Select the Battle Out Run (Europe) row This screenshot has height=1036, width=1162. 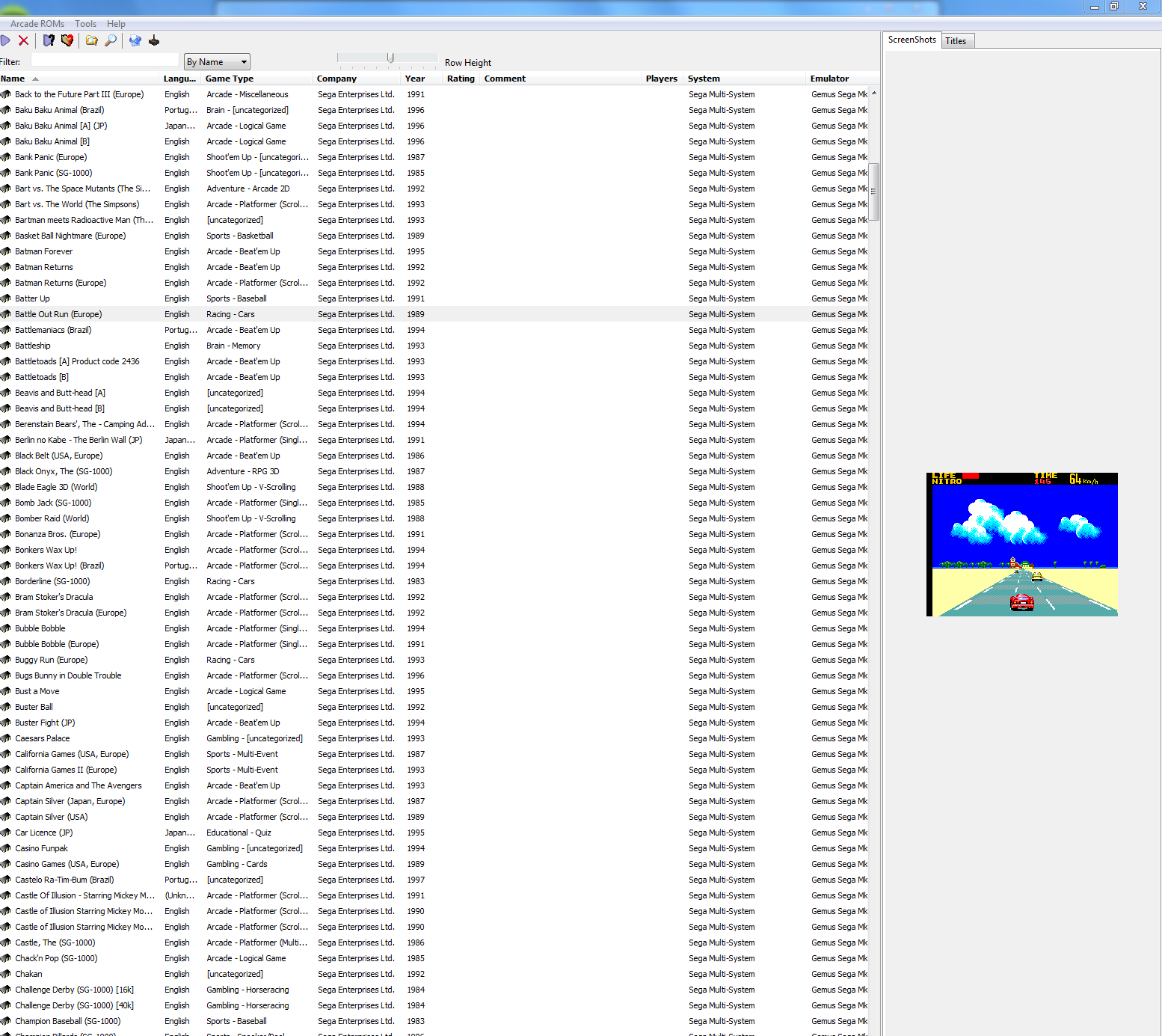tap(434, 314)
